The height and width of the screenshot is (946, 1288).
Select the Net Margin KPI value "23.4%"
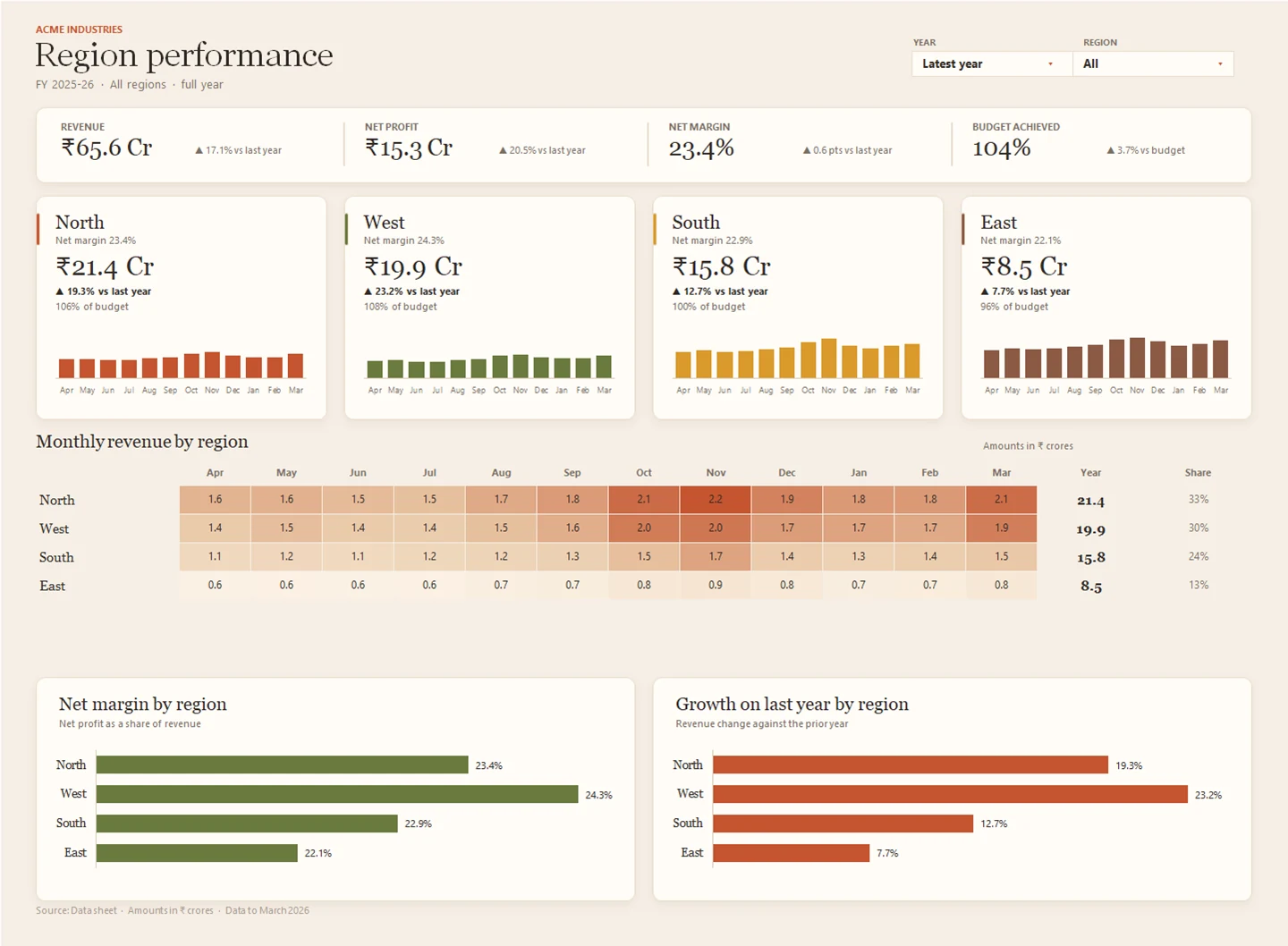click(701, 148)
